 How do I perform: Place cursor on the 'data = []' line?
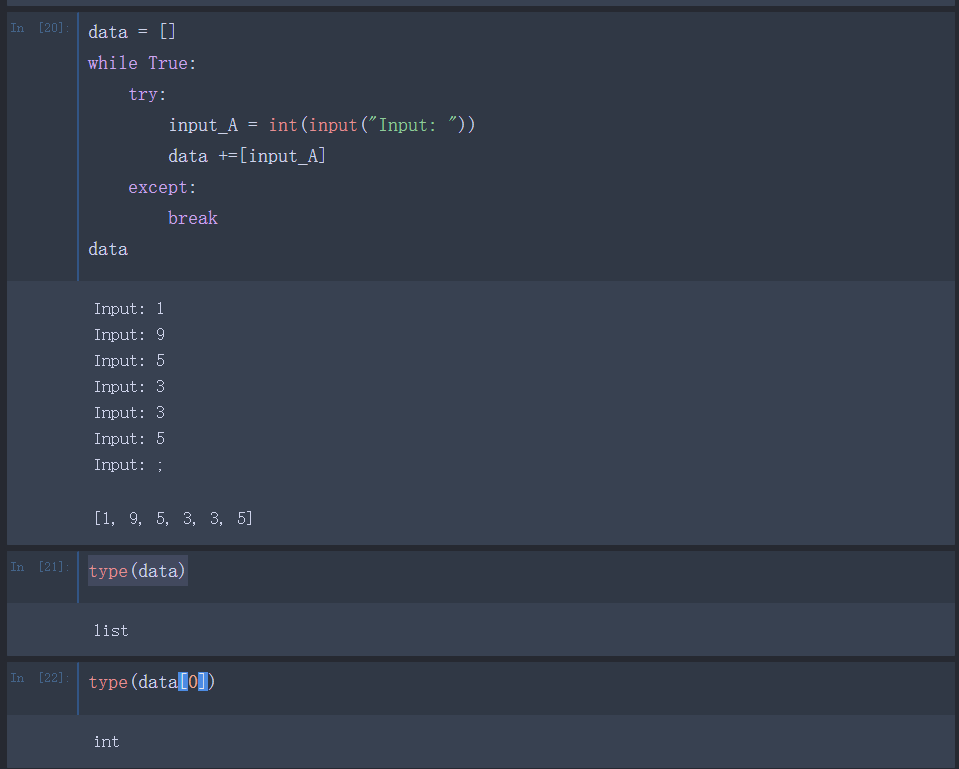[132, 32]
